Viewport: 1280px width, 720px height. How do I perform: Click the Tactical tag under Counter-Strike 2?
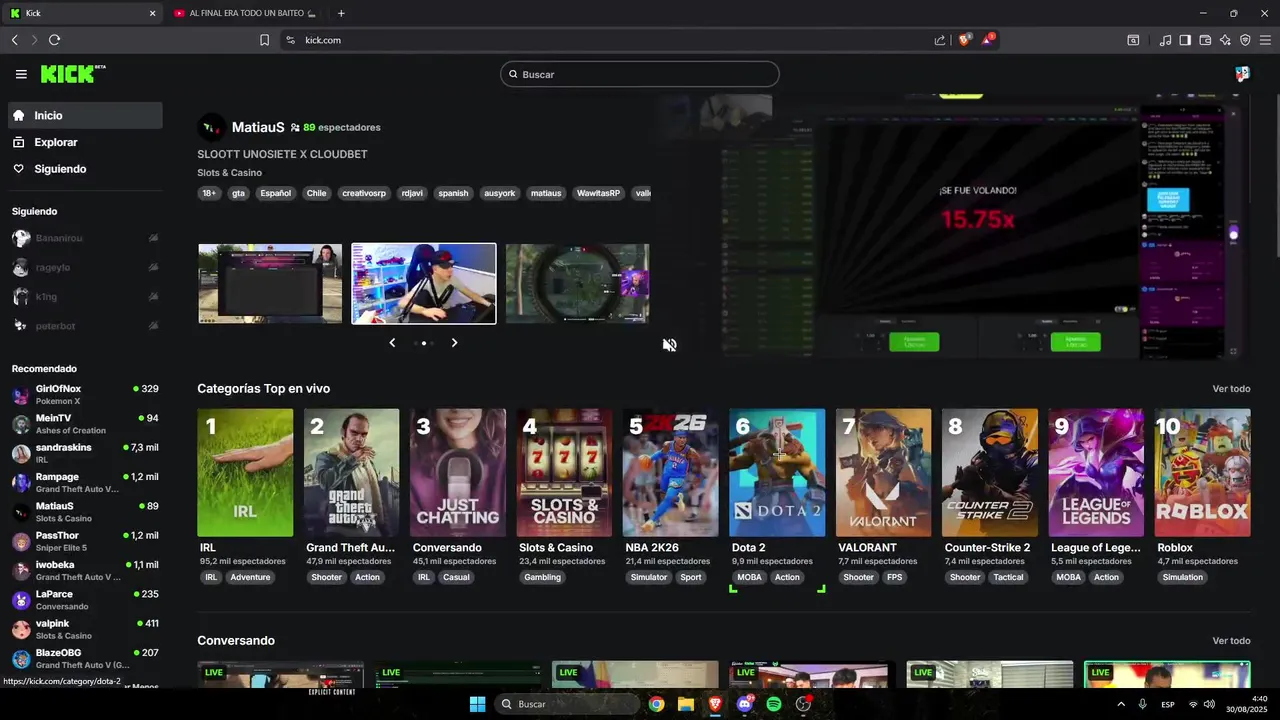click(1008, 577)
